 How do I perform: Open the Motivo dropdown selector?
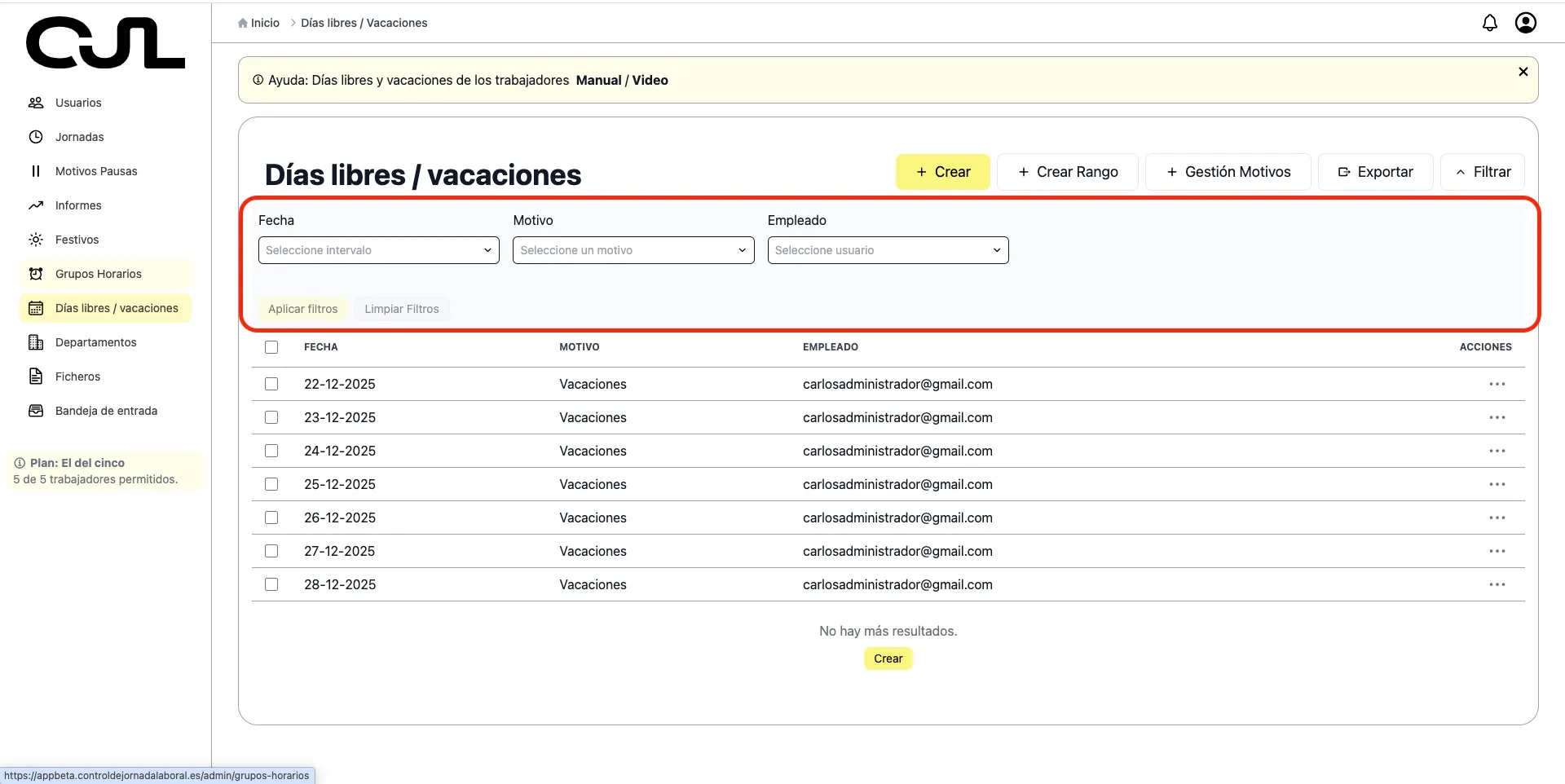(x=633, y=250)
